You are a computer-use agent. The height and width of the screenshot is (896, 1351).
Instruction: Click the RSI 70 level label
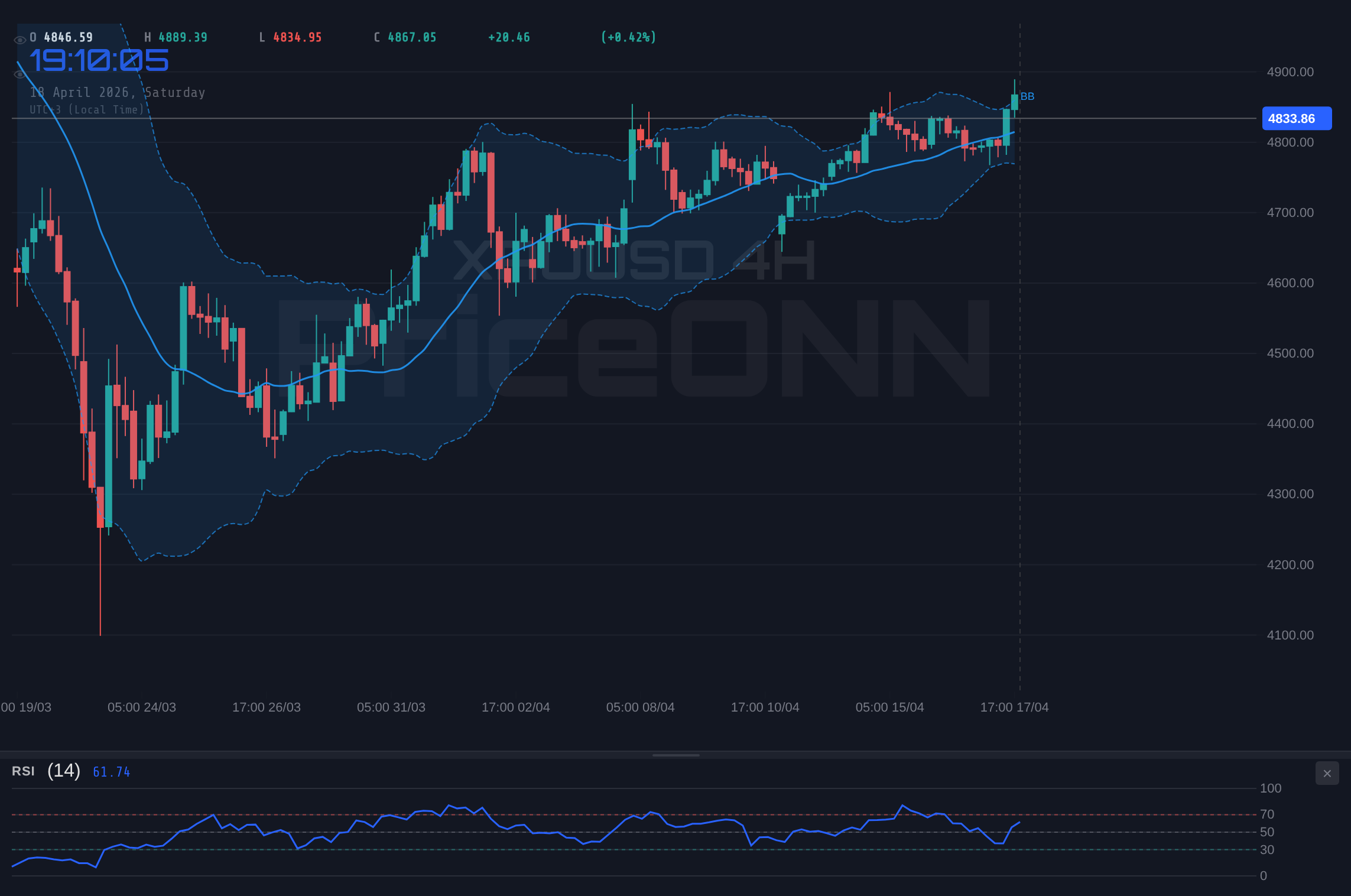pyautogui.click(x=1267, y=814)
